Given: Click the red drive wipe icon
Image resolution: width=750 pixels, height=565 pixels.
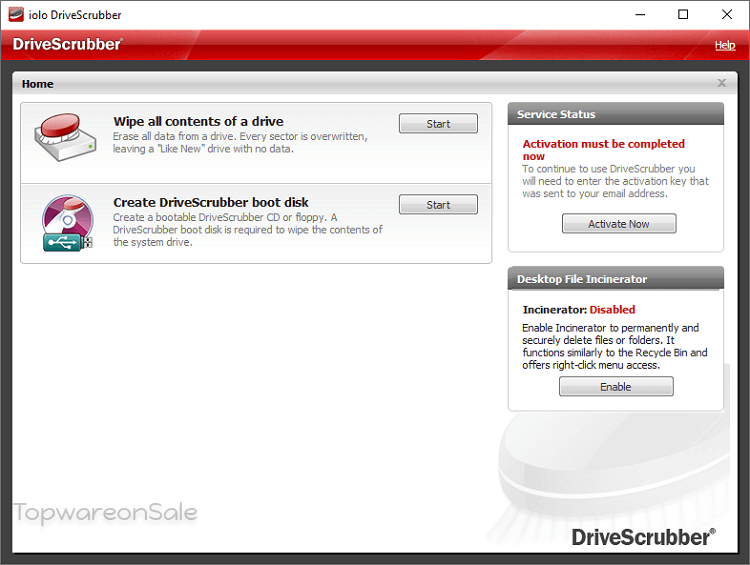Looking at the screenshot, I should [x=65, y=137].
